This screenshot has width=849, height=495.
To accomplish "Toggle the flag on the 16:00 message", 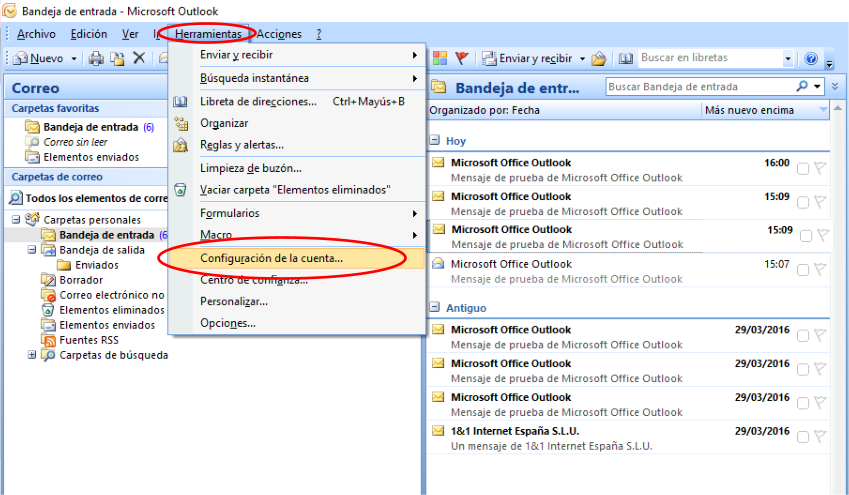I will tap(820, 169).
